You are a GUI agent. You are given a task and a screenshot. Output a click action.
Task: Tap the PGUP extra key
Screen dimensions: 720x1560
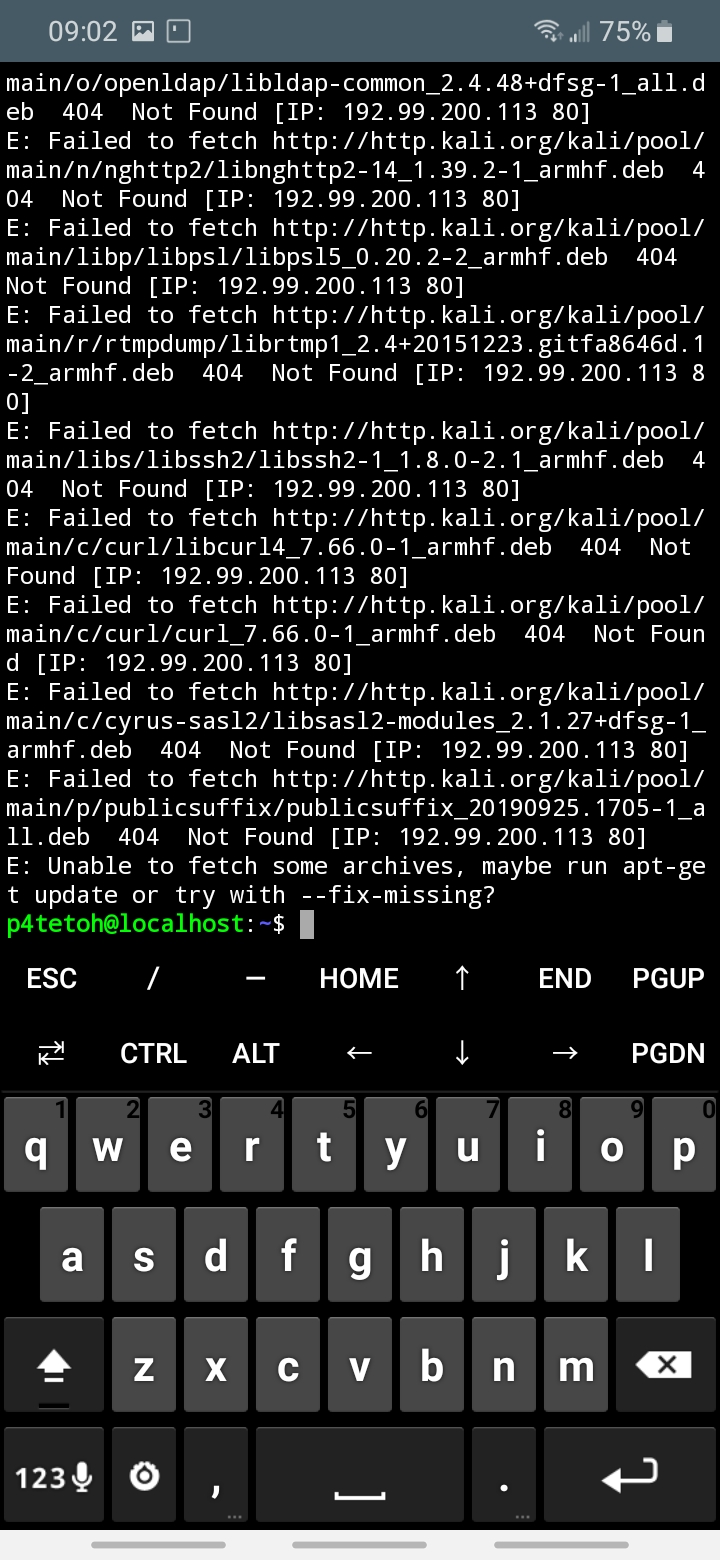[x=668, y=978]
